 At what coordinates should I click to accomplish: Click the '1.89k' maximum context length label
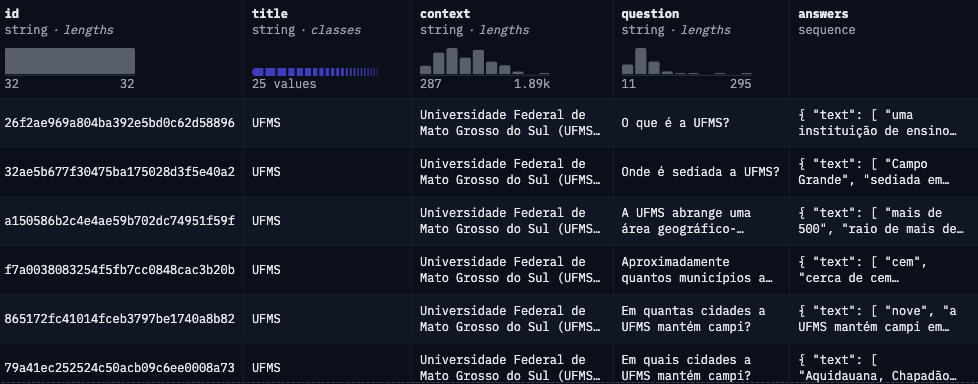[x=531, y=84]
